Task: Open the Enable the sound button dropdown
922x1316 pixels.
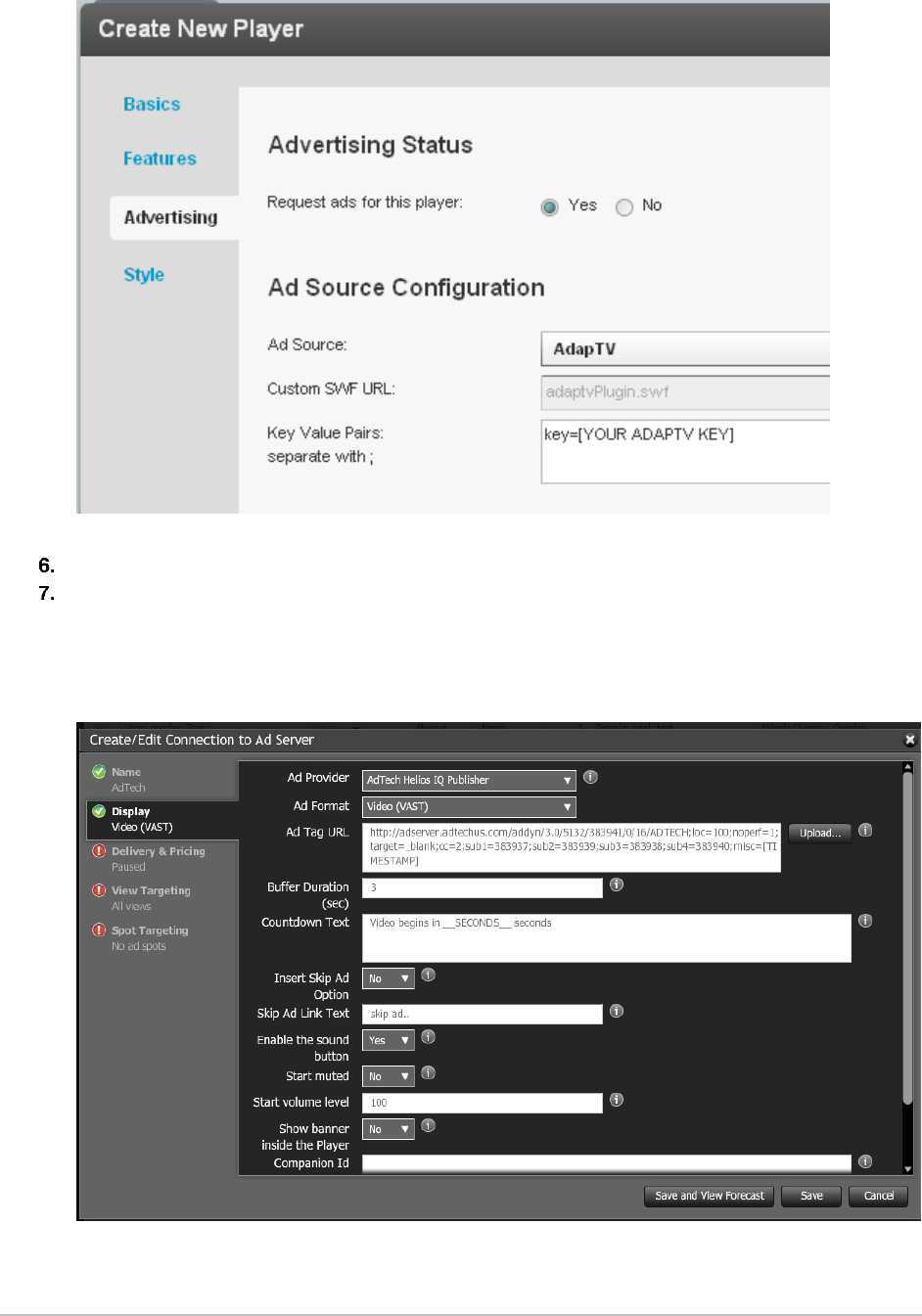Action: point(389,1040)
